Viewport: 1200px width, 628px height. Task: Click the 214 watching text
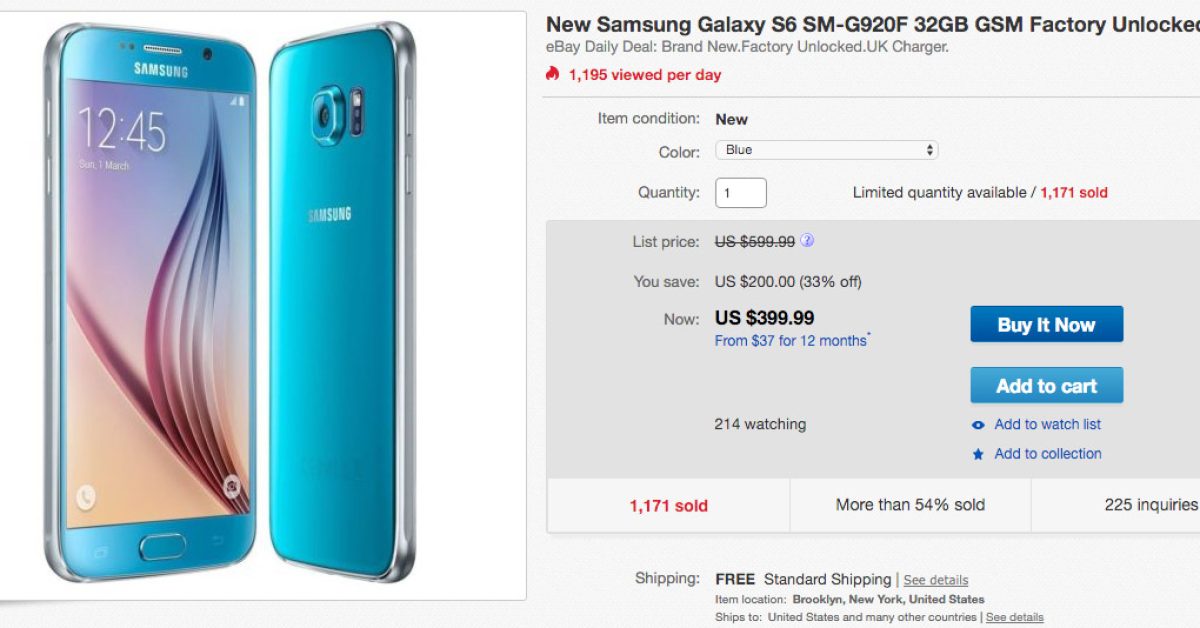[760, 424]
